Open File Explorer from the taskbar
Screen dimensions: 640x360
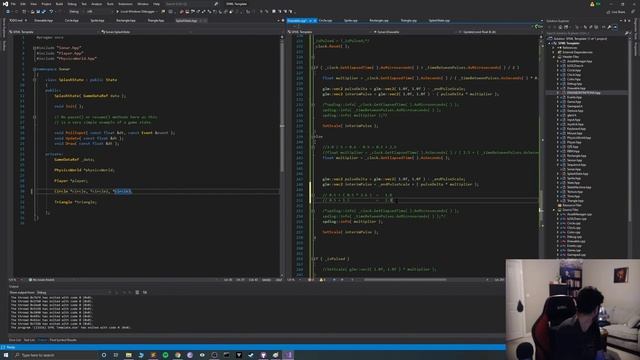129,355
